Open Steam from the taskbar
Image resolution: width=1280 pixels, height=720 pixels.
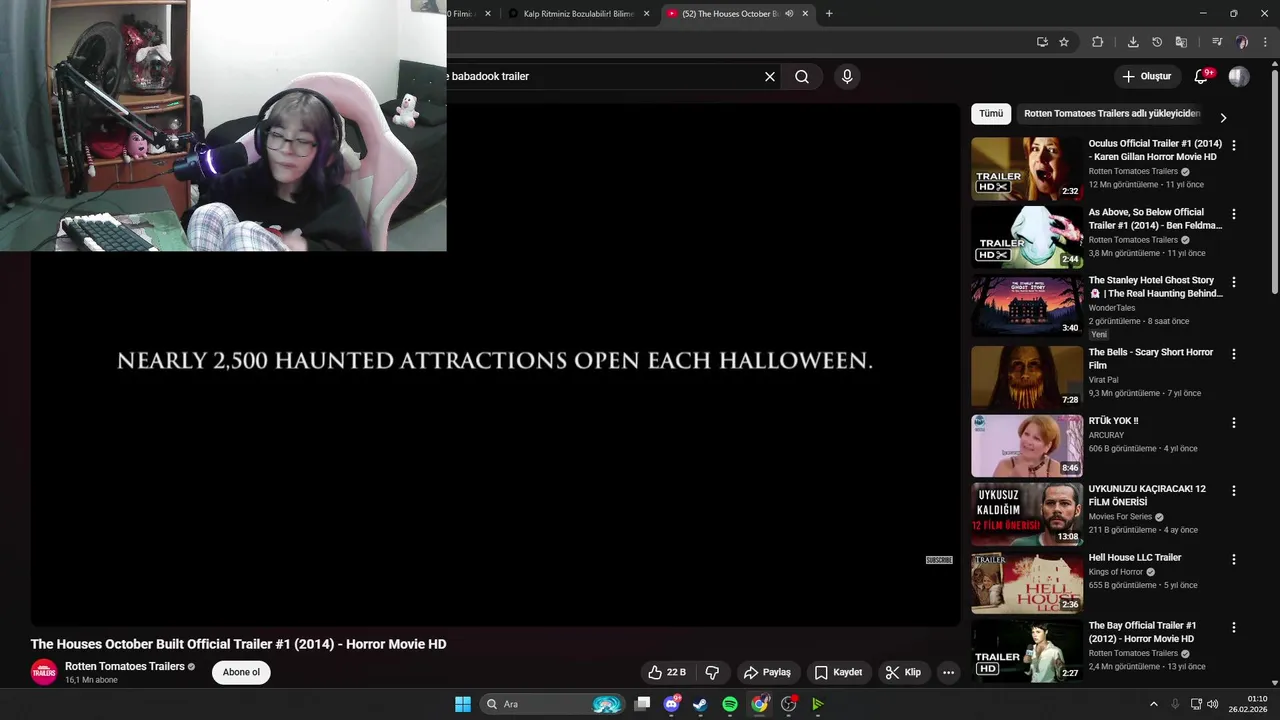click(700, 704)
